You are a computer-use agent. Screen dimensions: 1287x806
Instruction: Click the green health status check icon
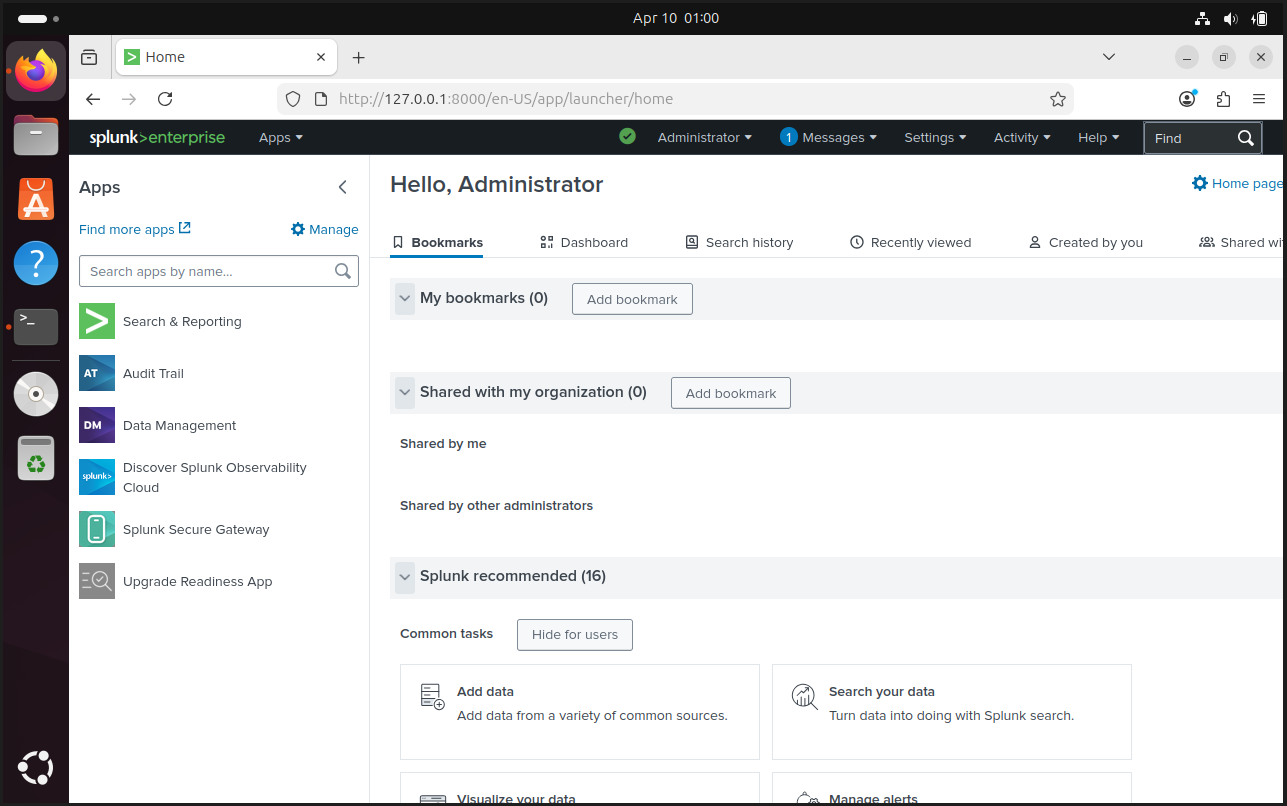click(x=627, y=137)
